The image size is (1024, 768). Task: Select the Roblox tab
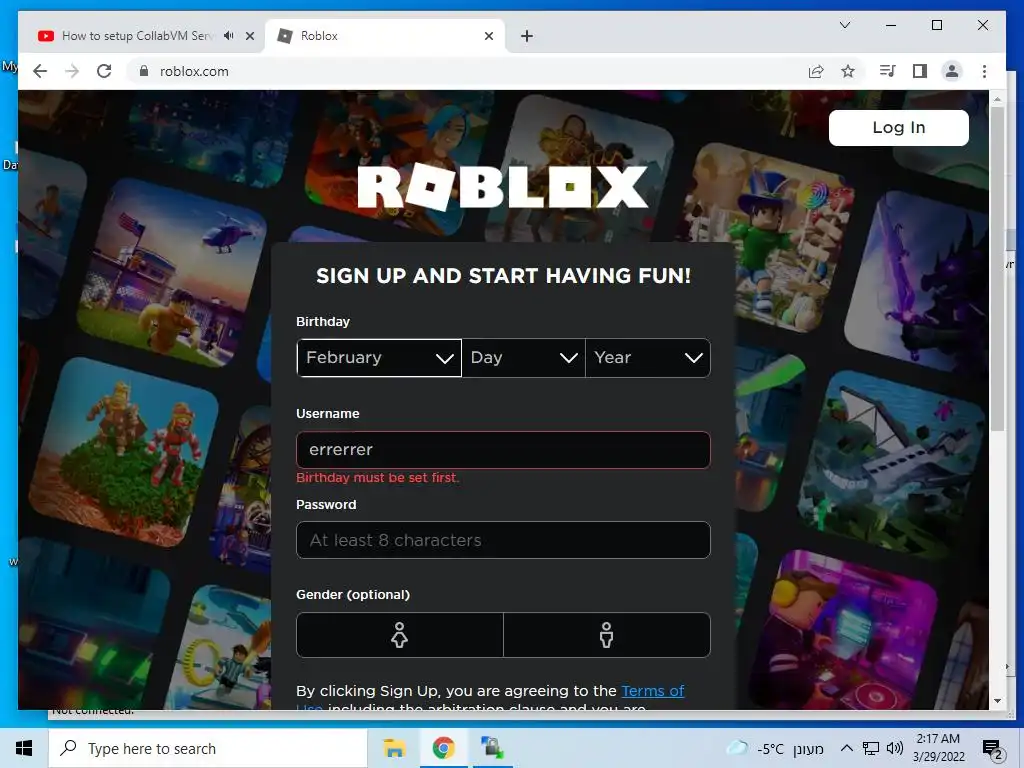click(385, 36)
